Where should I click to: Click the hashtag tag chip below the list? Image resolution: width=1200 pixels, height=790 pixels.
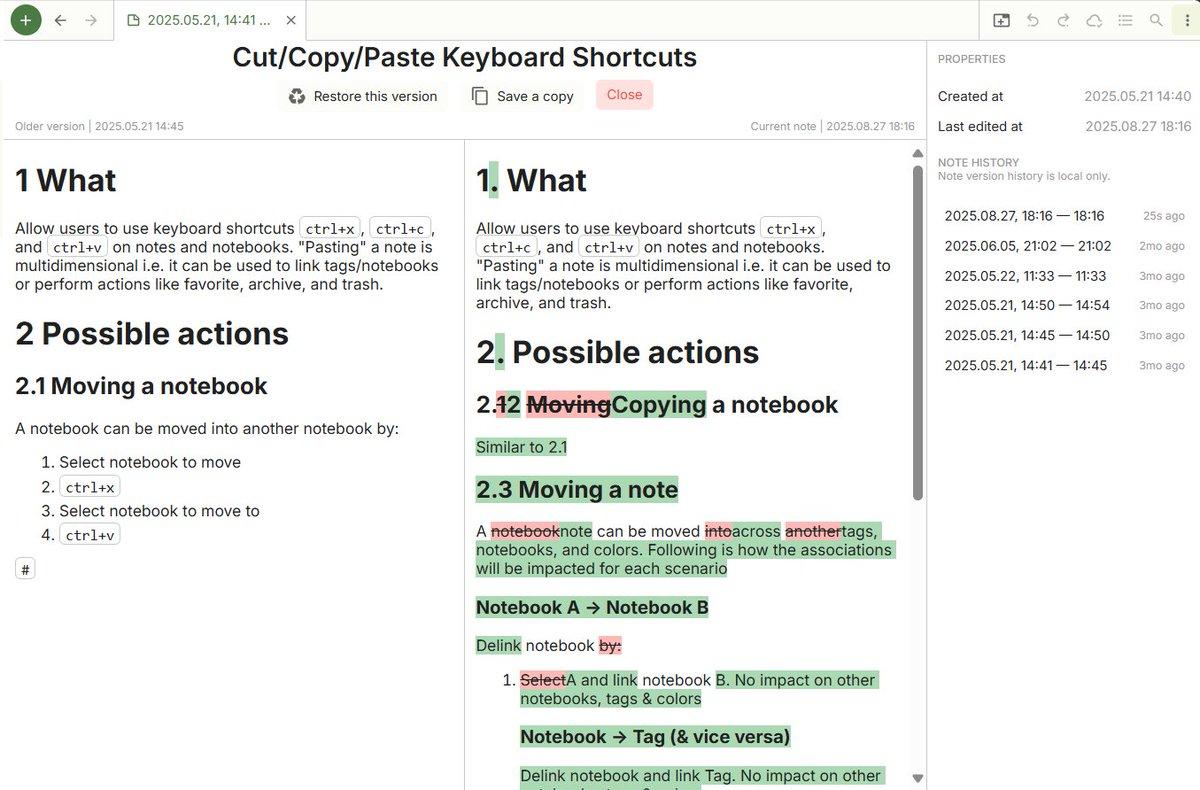pos(26,570)
